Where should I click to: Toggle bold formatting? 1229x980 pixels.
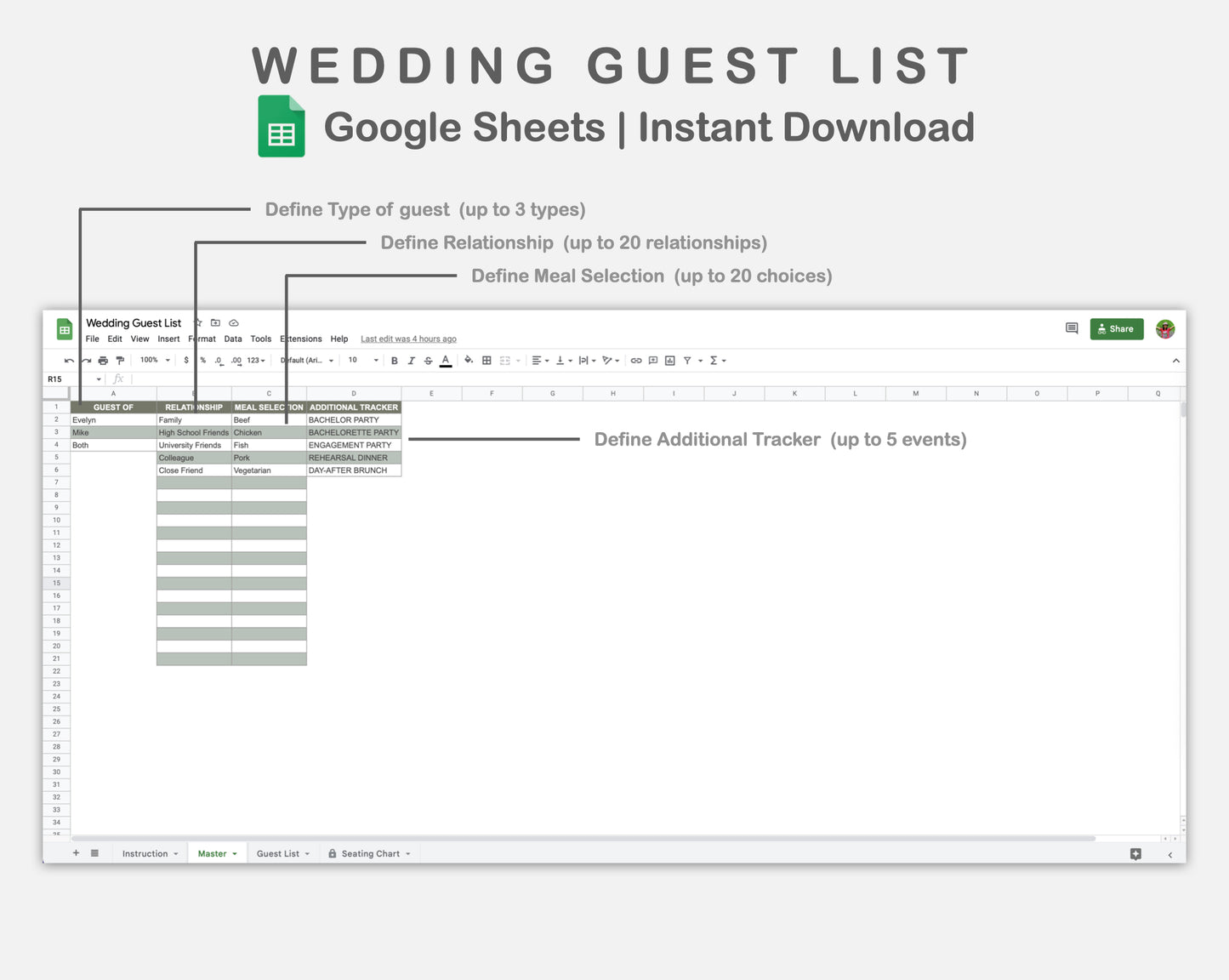(394, 360)
